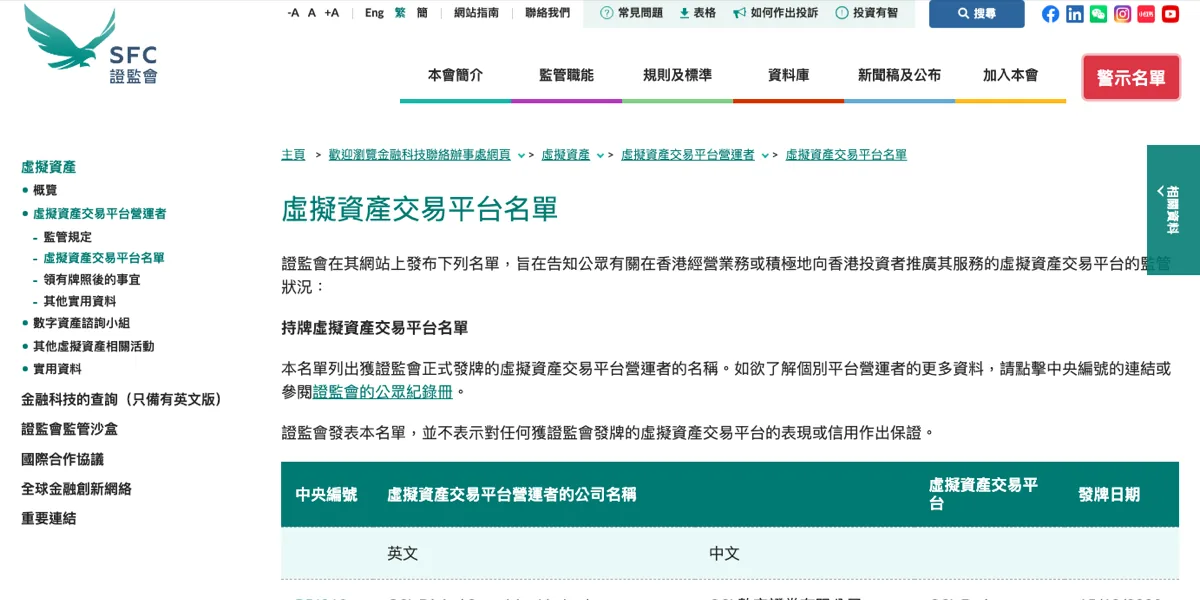Open SFC LinkedIn page icon

tap(1075, 14)
